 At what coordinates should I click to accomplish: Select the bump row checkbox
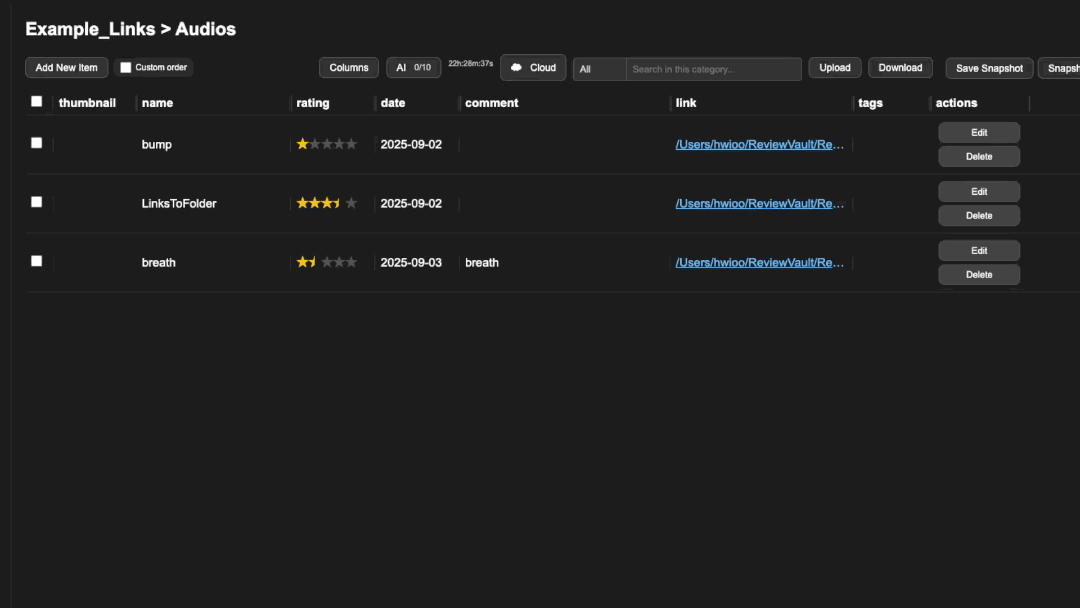[x=37, y=143]
